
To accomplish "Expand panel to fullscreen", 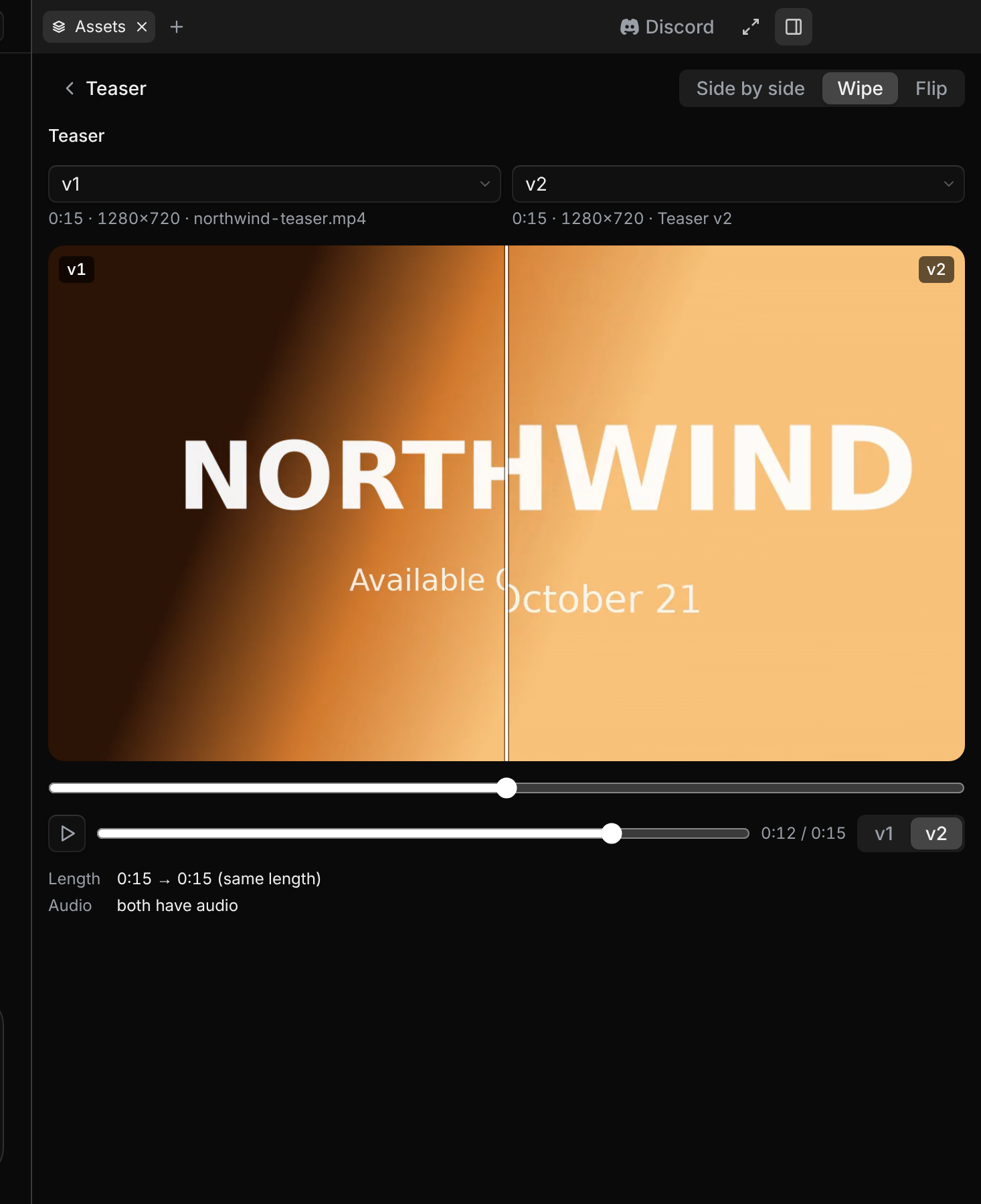I will point(751,27).
